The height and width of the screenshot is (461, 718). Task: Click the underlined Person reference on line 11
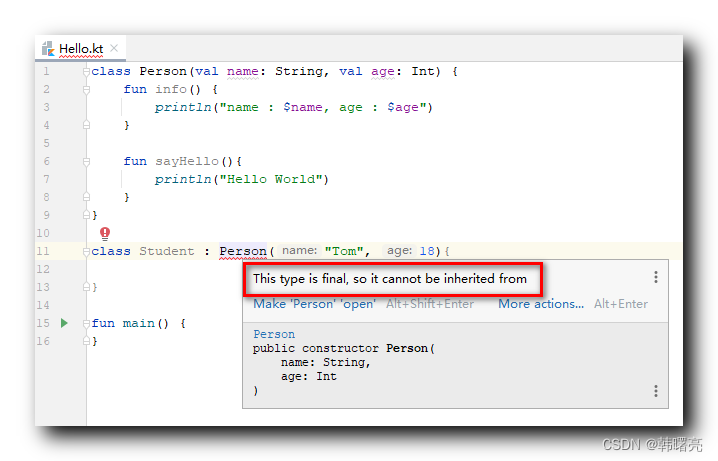point(243,251)
